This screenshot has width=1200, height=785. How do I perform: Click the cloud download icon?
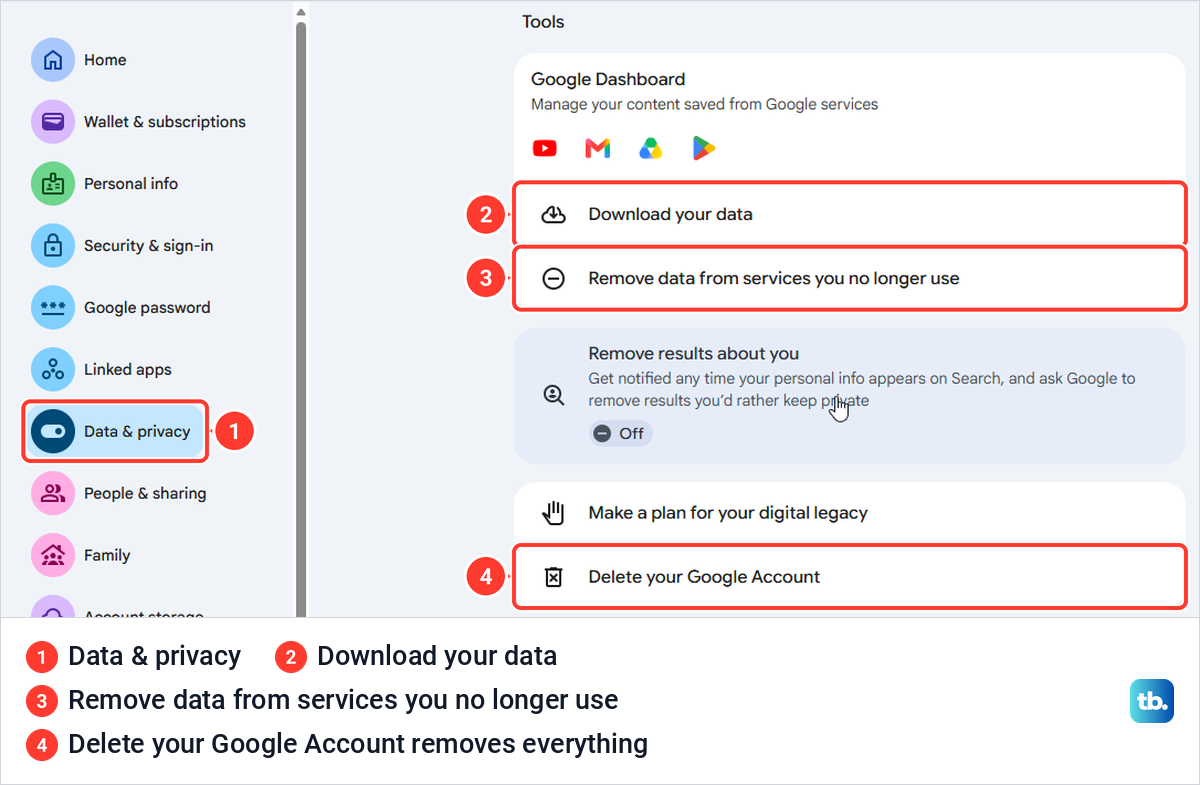553,214
